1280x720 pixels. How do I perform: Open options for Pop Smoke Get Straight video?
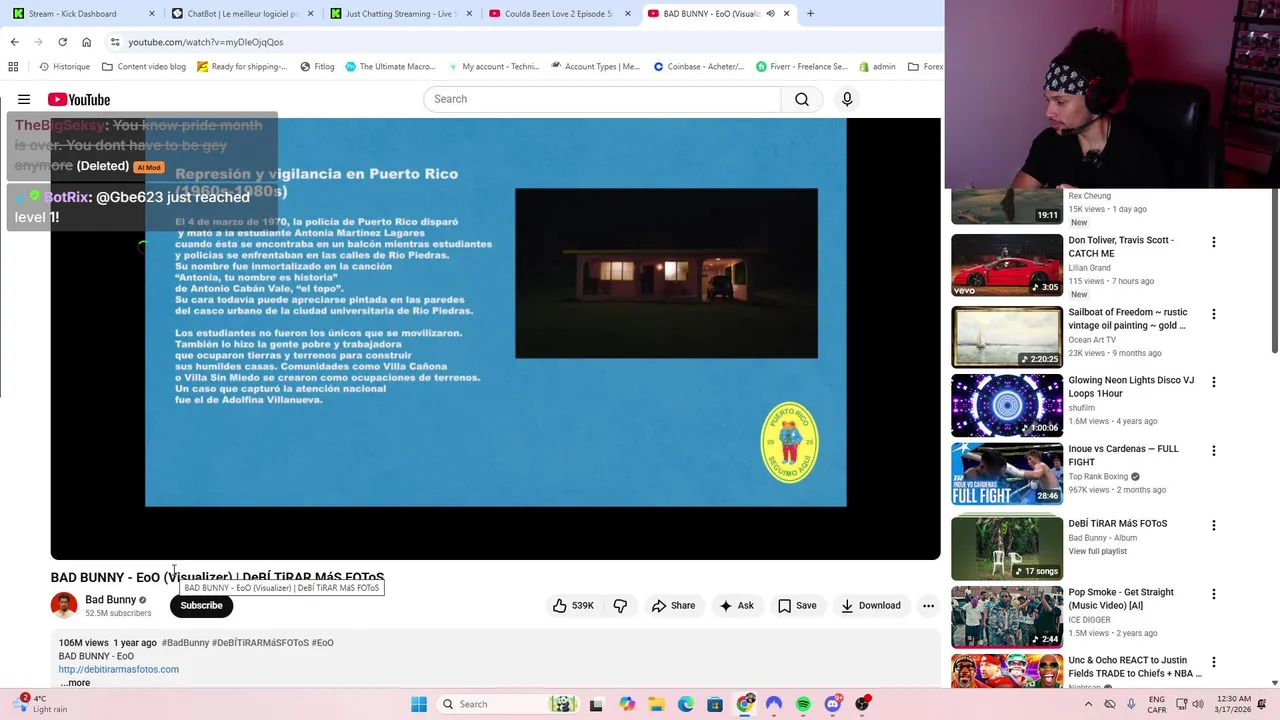pyautogui.click(x=1213, y=594)
